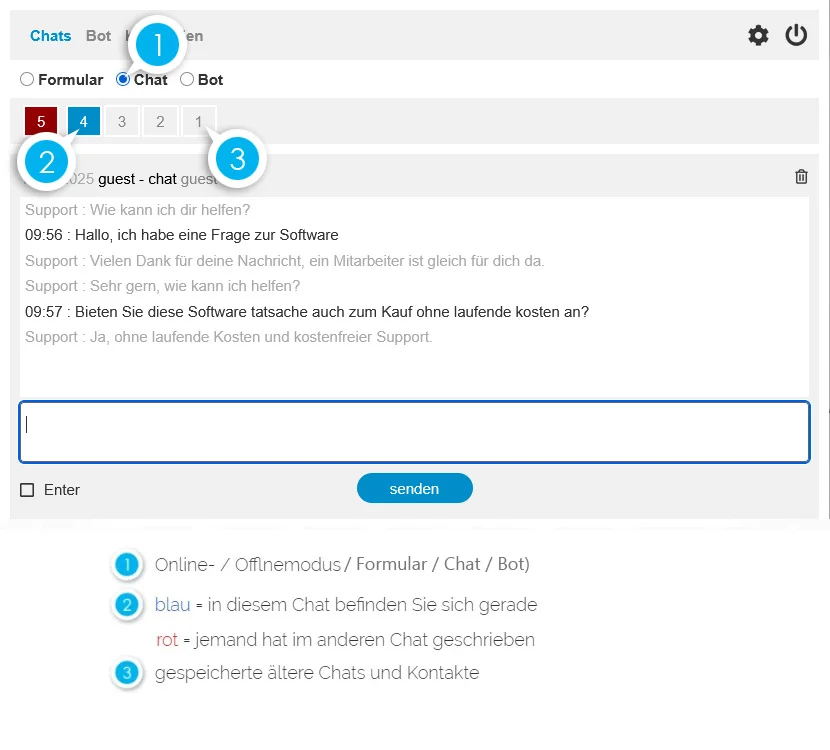Open the Chats menu item
This screenshot has width=830, height=750.
click(x=51, y=35)
